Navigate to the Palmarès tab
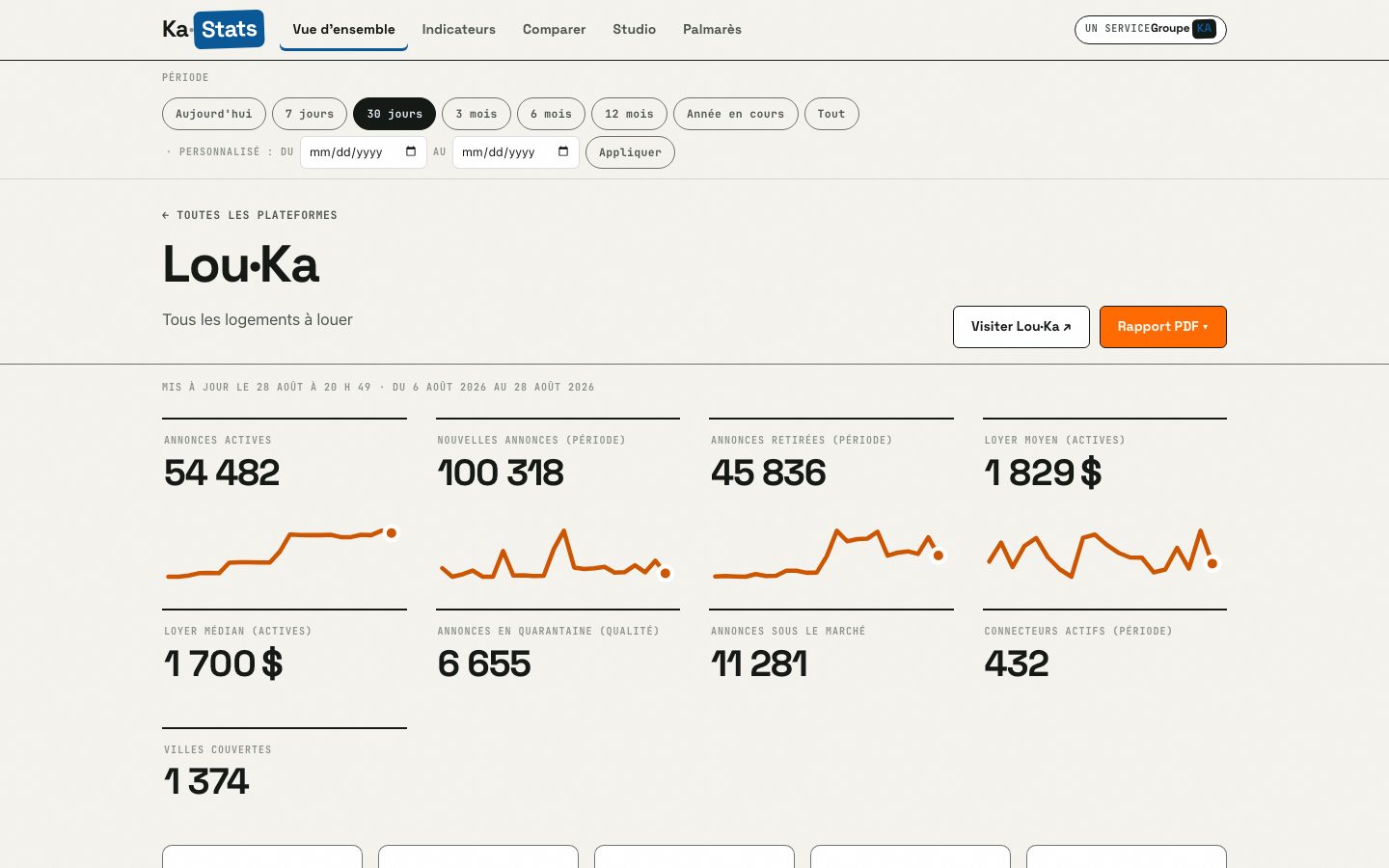 pos(712,30)
